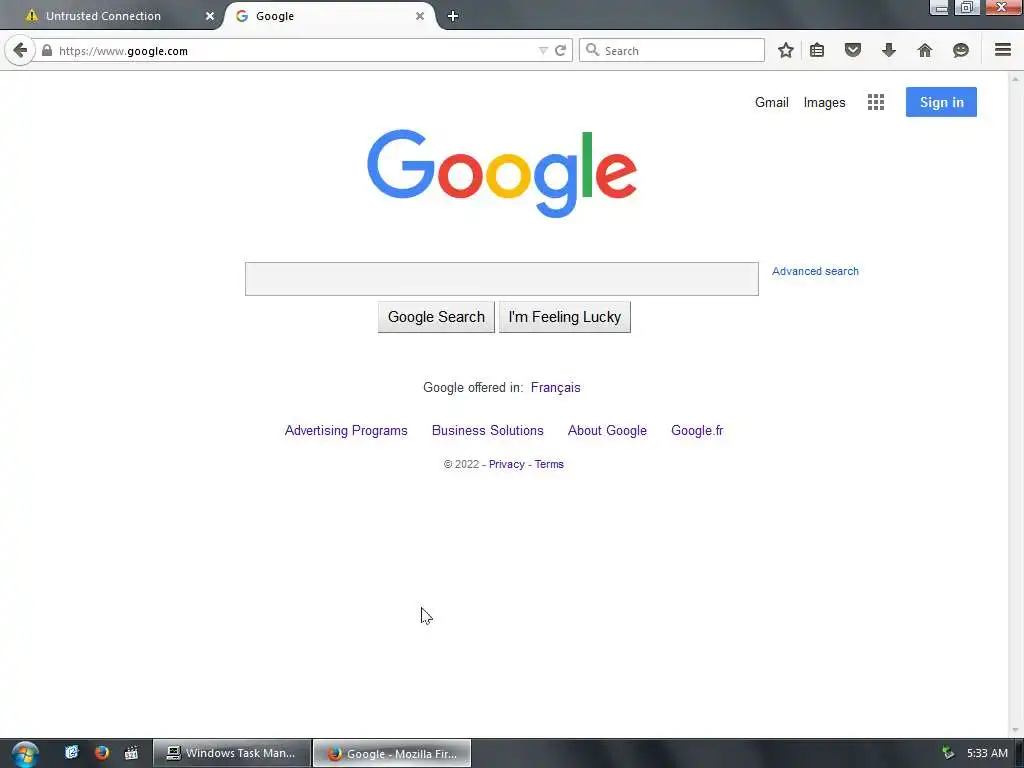Image resolution: width=1024 pixels, height=768 pixels.
Task: Reload the page with the refresh icon
Action: [x=560, y=50]
